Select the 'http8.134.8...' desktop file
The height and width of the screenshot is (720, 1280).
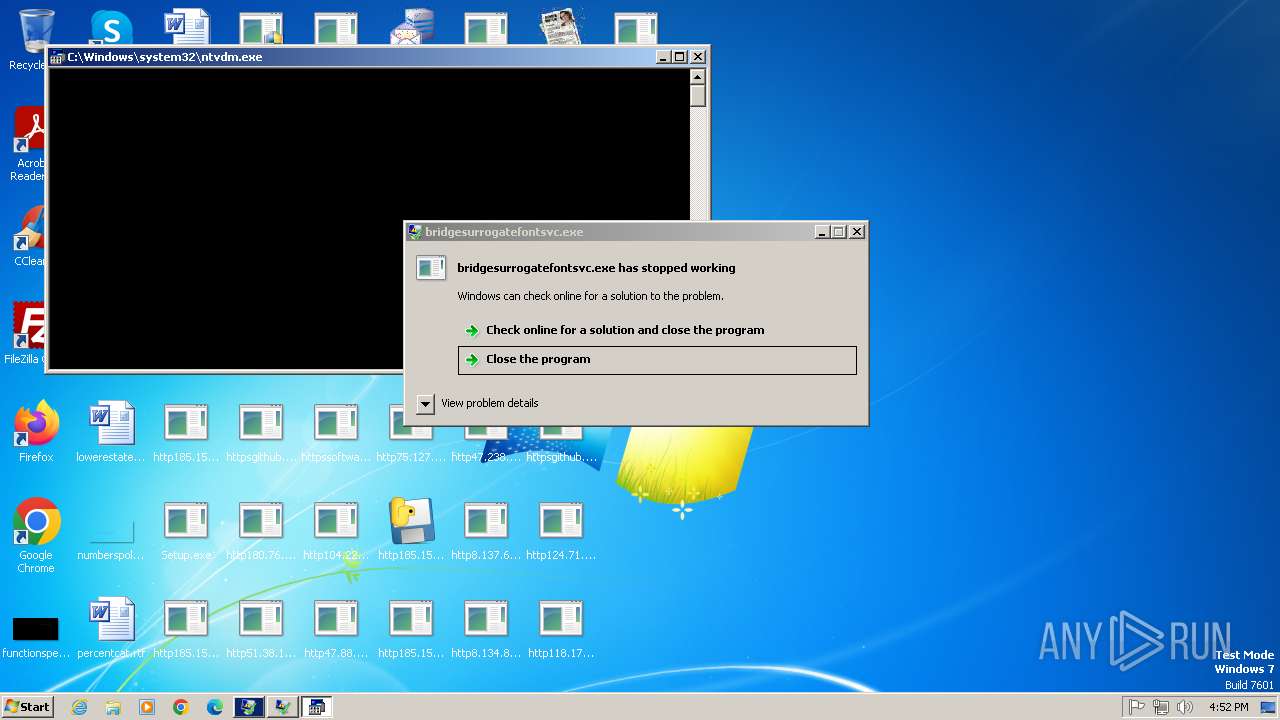click(486, 629)
